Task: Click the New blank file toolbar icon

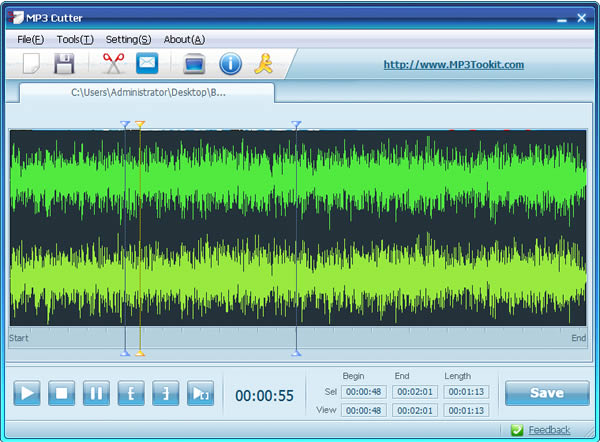Action: coord(31,64)
